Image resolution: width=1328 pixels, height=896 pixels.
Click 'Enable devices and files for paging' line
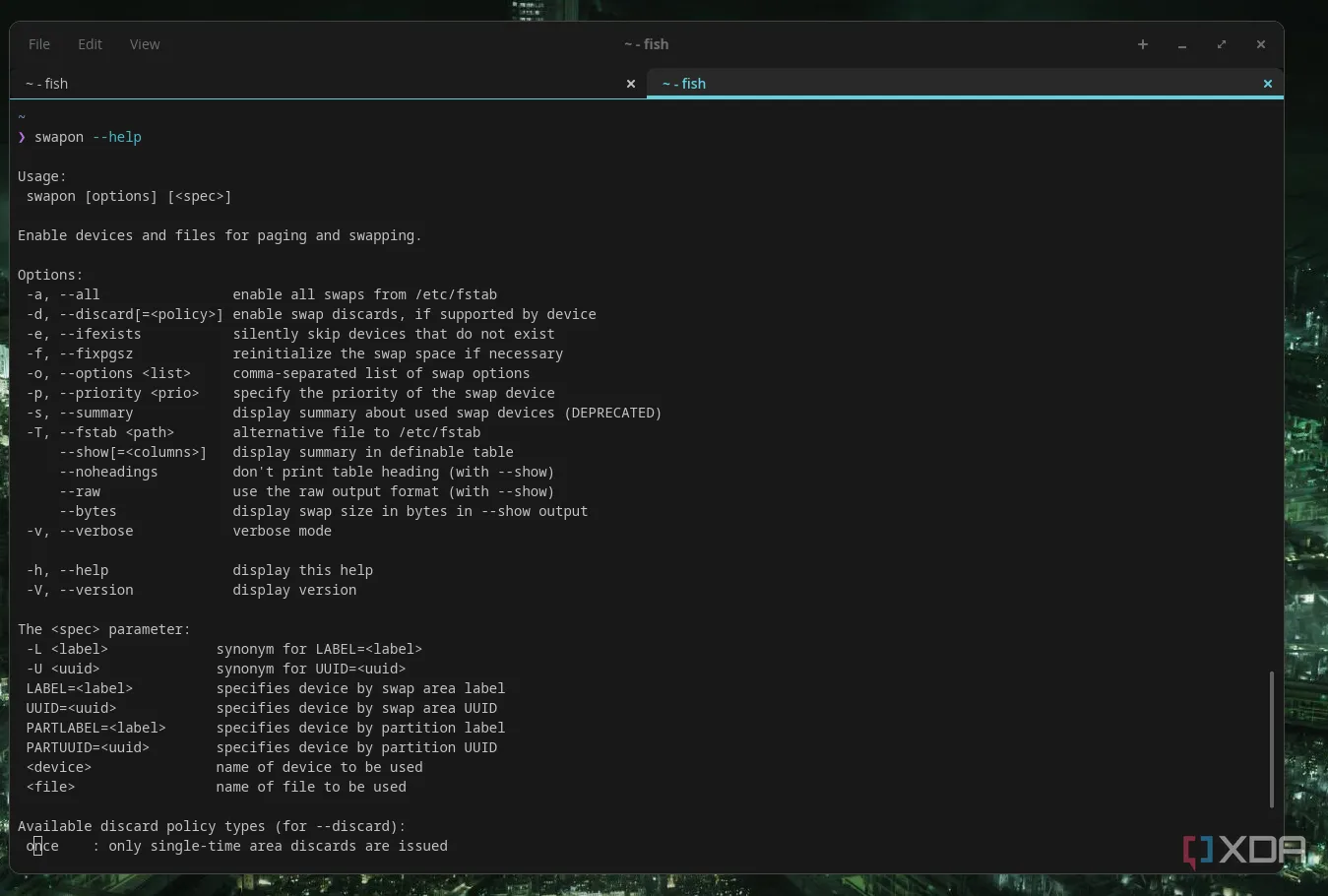[x=220, y=235]
